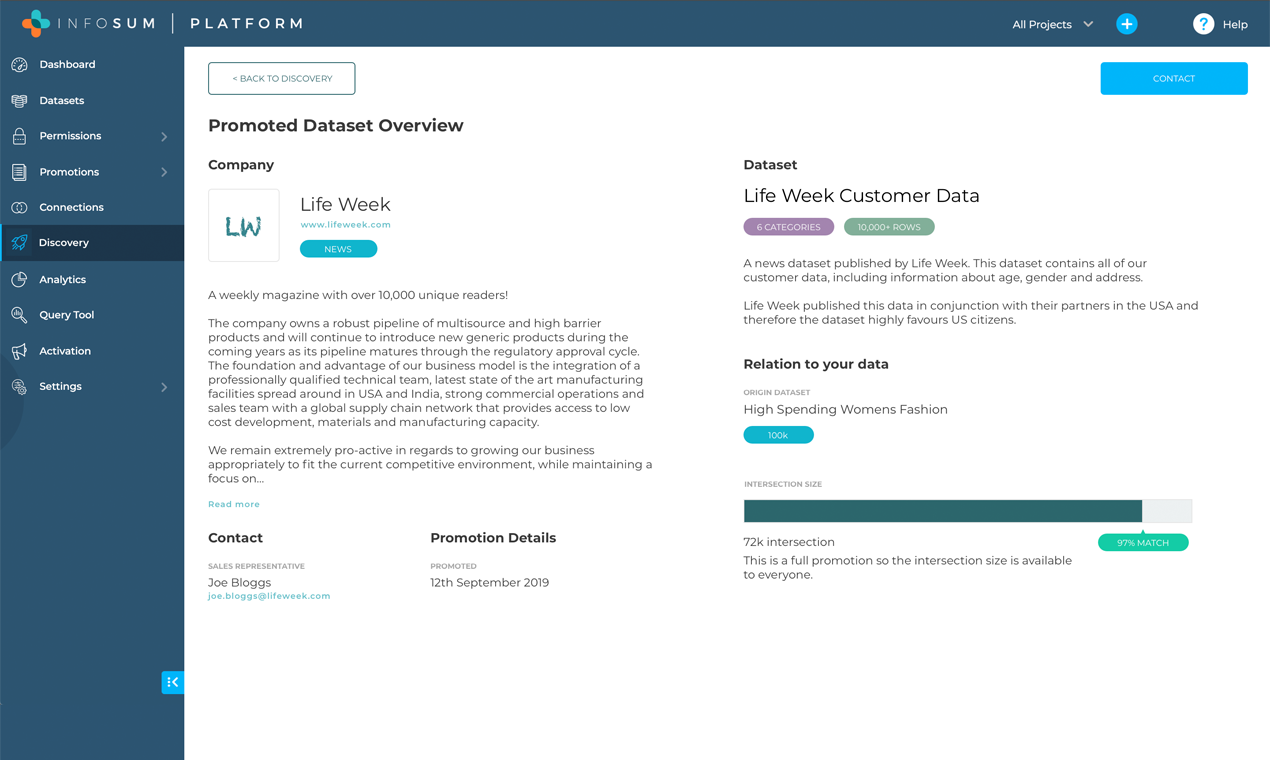Viewport: 1270px width, 760px height.
Task: Click the 97% Match badge
Action: (1143, 542)
